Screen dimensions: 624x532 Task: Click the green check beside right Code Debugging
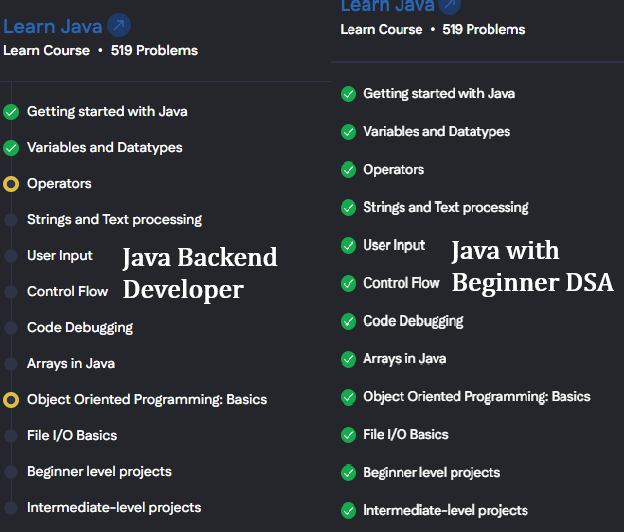[349, 321]
